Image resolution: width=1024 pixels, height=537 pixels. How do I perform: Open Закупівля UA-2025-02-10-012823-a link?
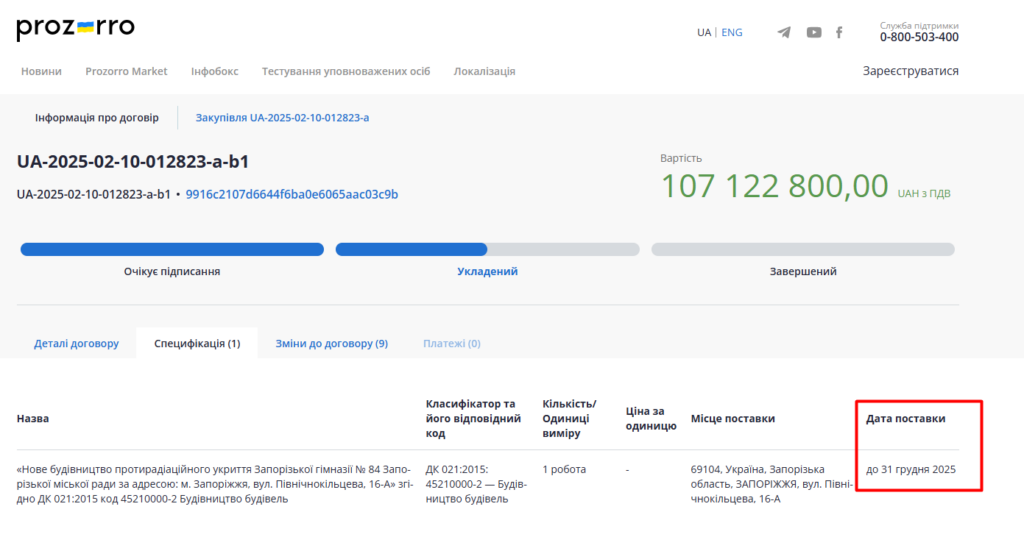(282, 118)
